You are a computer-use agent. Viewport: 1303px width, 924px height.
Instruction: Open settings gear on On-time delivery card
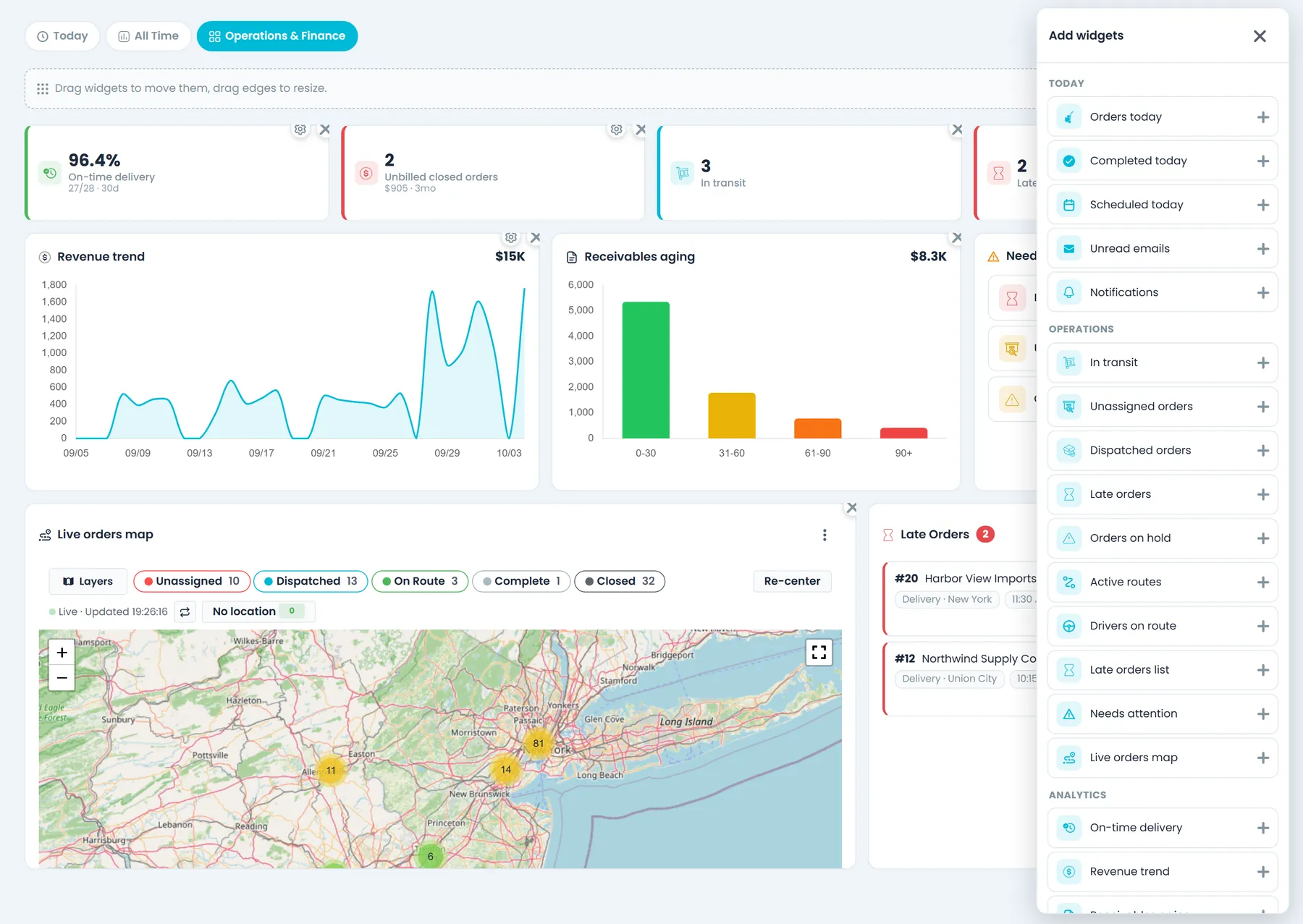point(300,130)
